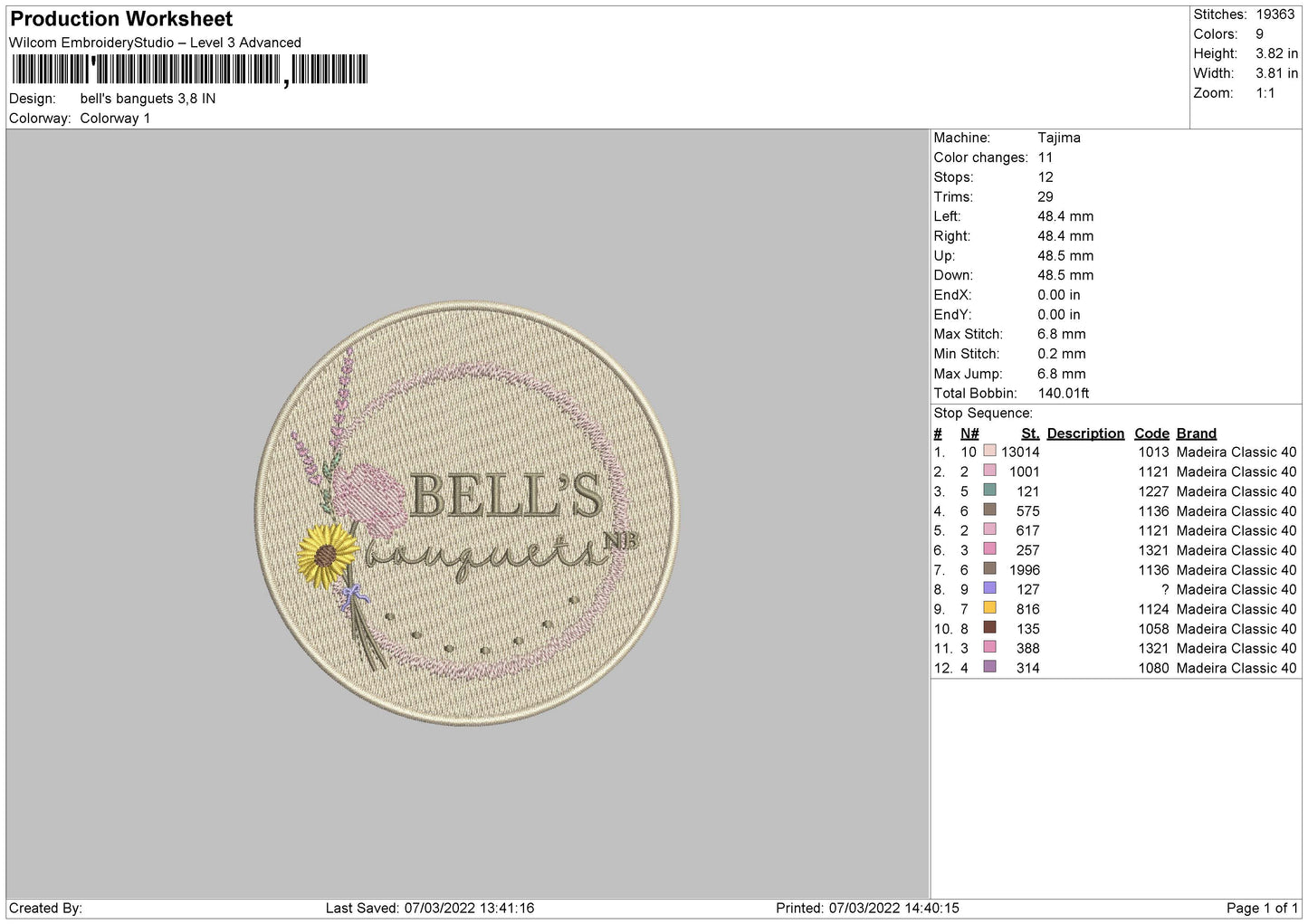Viewport: 1308px width, 924px height.
Task: Select the 'Colorway 1' value
Action: pyautogui.click(x=115, y=119)
